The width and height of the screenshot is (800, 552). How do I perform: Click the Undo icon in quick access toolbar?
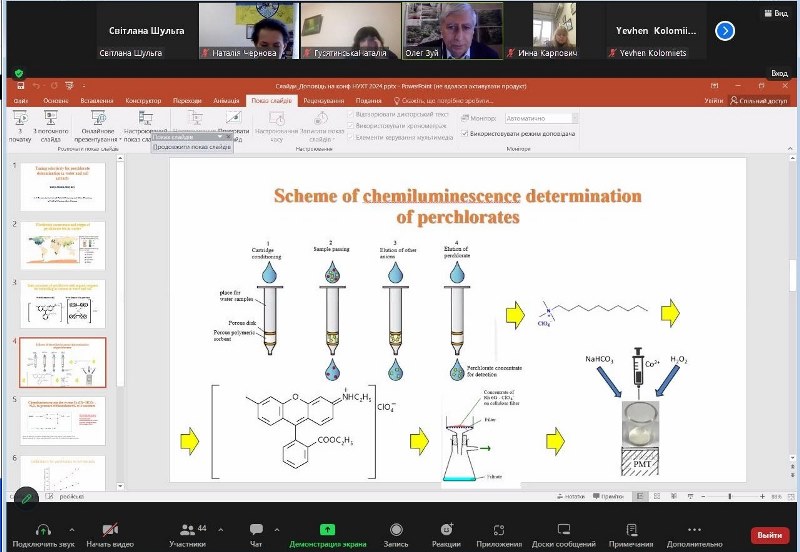point(36,86)
